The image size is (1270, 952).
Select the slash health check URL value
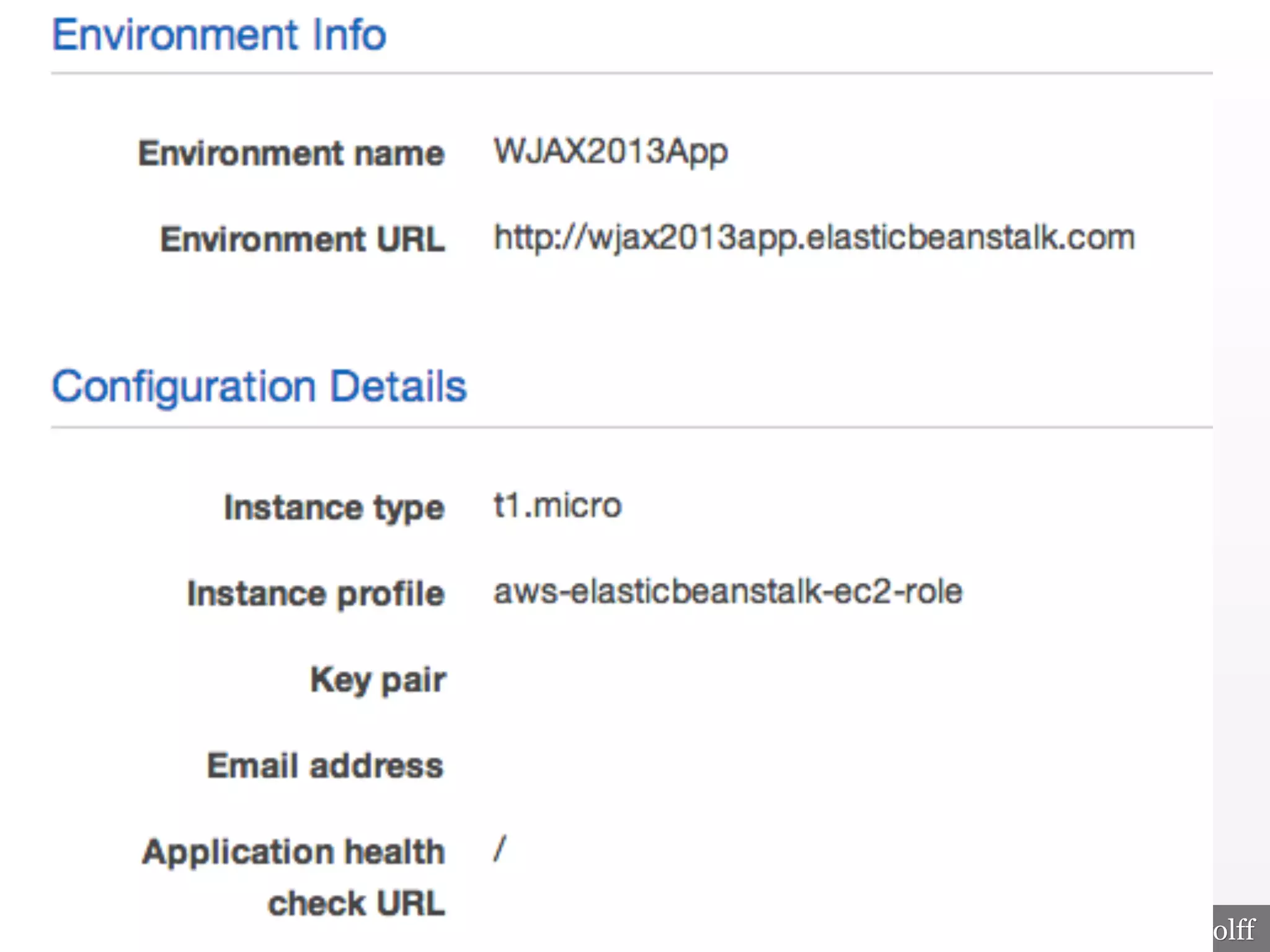[x=500, y=849]
